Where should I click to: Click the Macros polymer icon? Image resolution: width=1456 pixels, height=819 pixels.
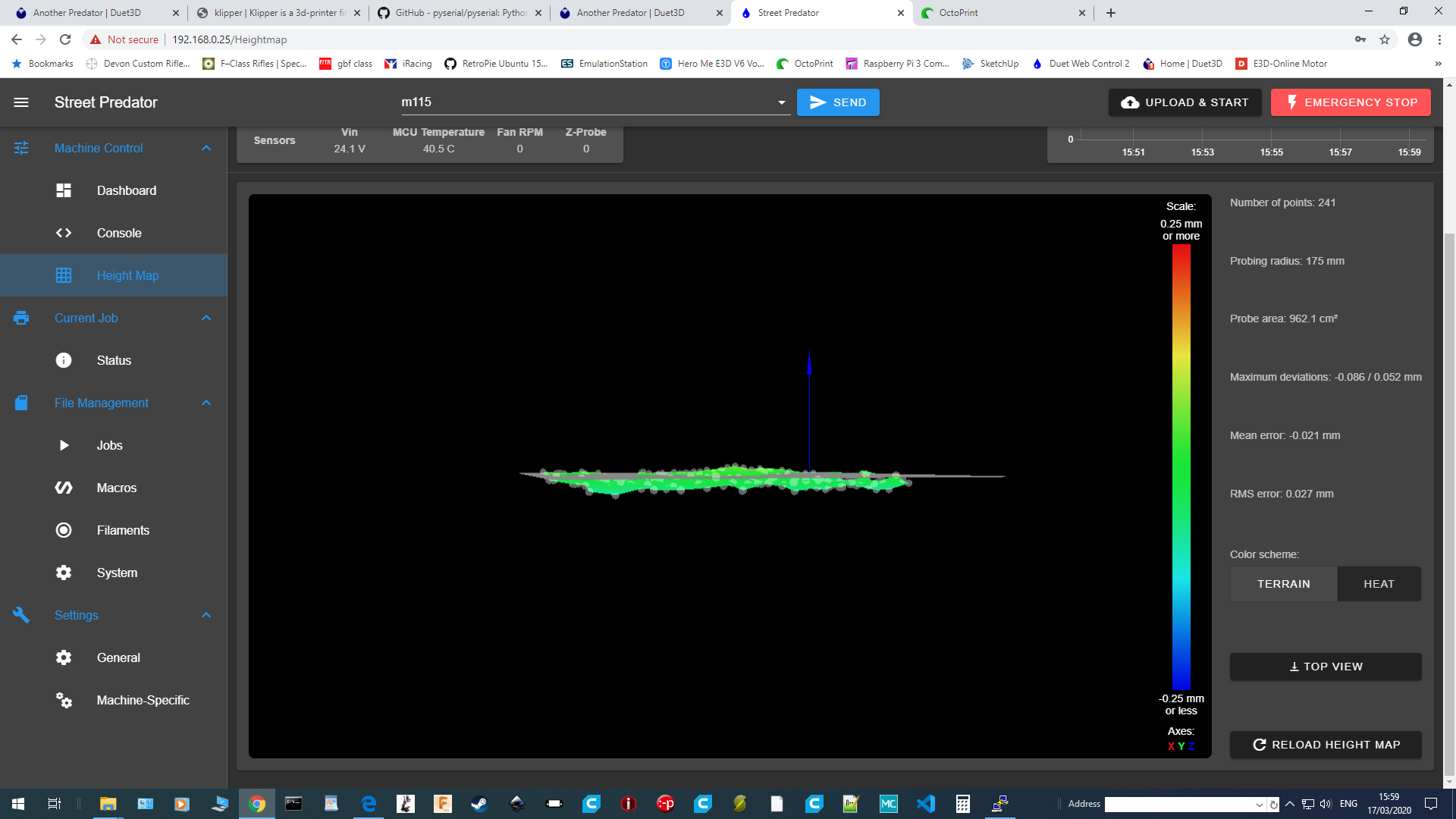pos(64,488)
